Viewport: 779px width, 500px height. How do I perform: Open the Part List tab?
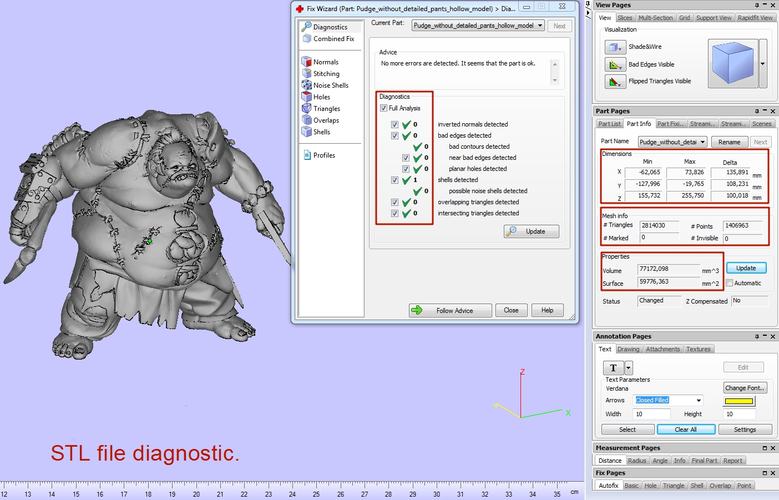(609, 124)
